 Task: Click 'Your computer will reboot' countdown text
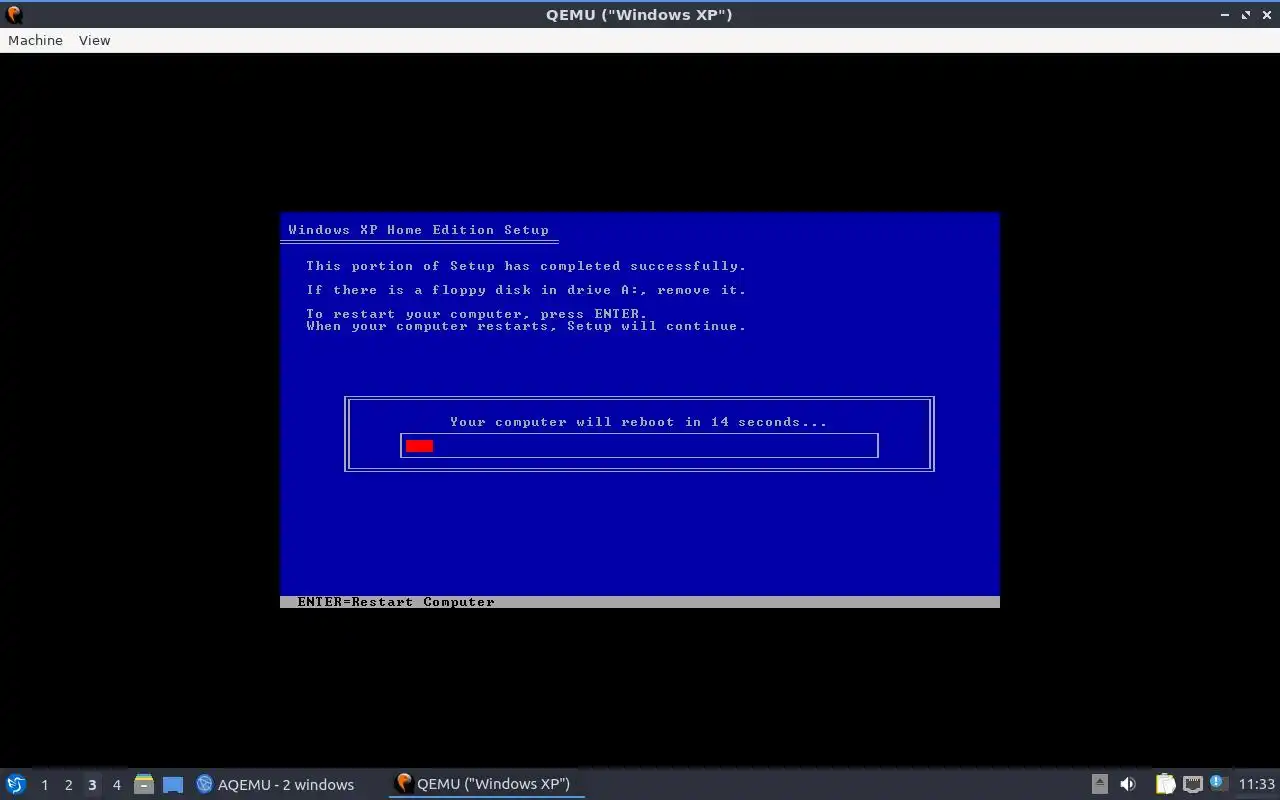(638, 422)
